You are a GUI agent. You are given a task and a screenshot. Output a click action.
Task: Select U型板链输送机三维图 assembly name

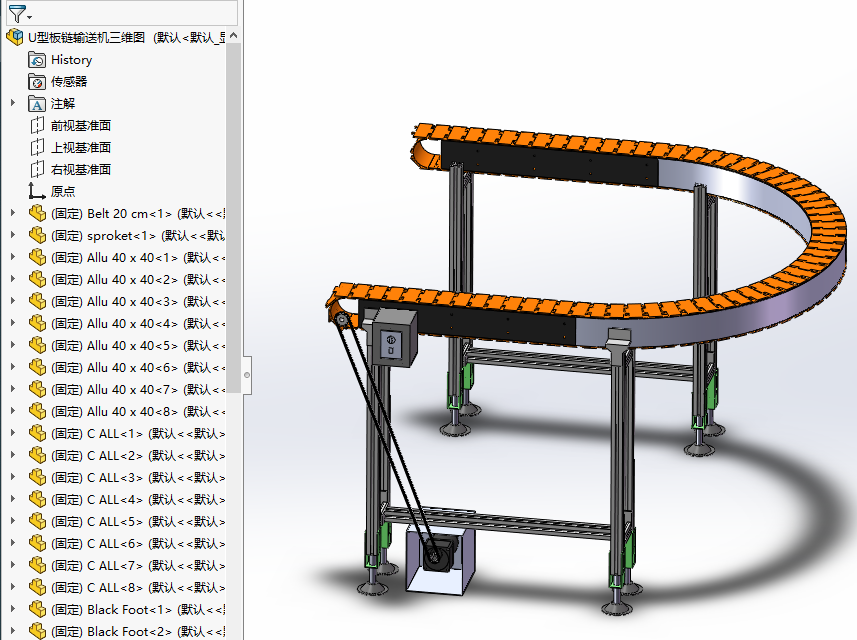[x=86, y=37]
